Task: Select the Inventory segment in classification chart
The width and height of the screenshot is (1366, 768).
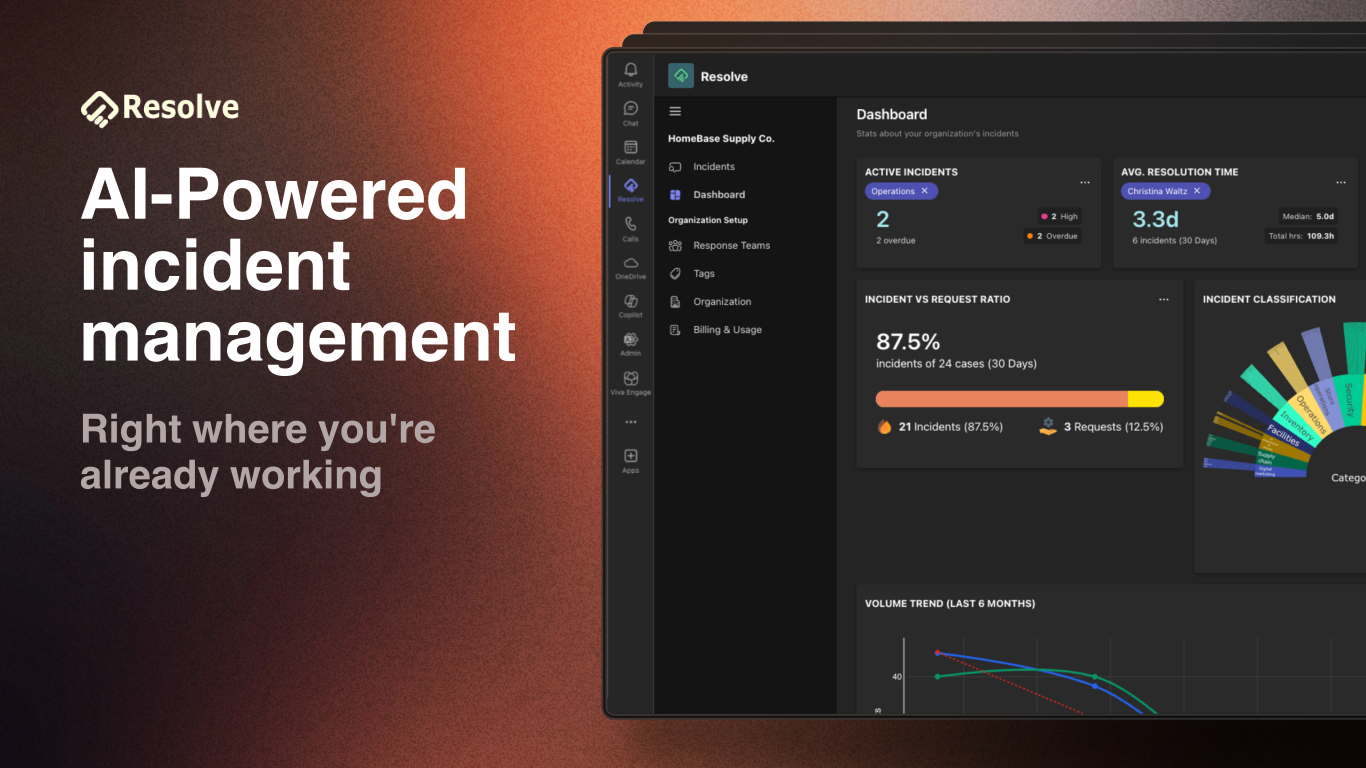Action: tap(1296, 424)
